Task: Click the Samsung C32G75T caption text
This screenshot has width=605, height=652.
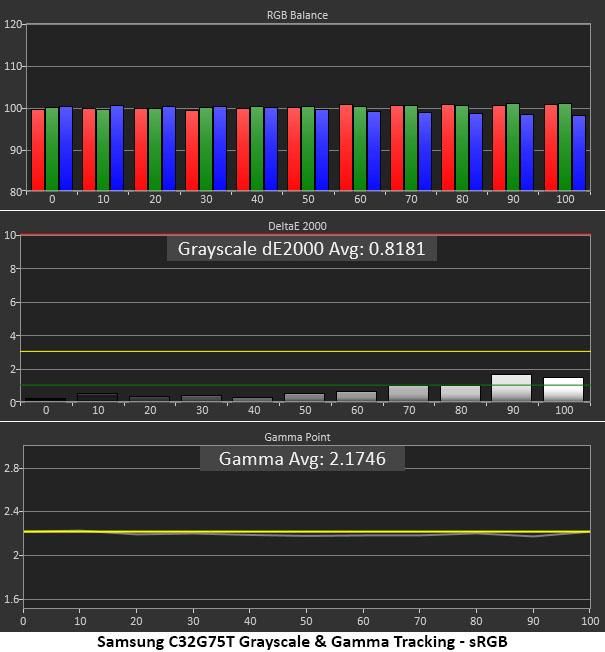Action: coord(302,641)
